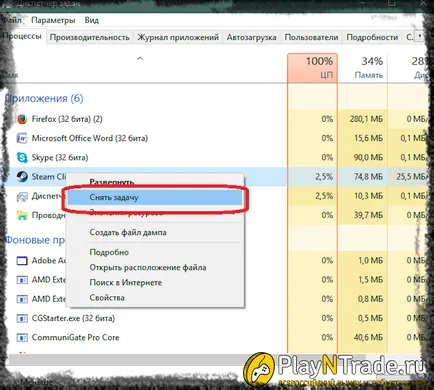Open the Подробности tab

coord(372,37)
